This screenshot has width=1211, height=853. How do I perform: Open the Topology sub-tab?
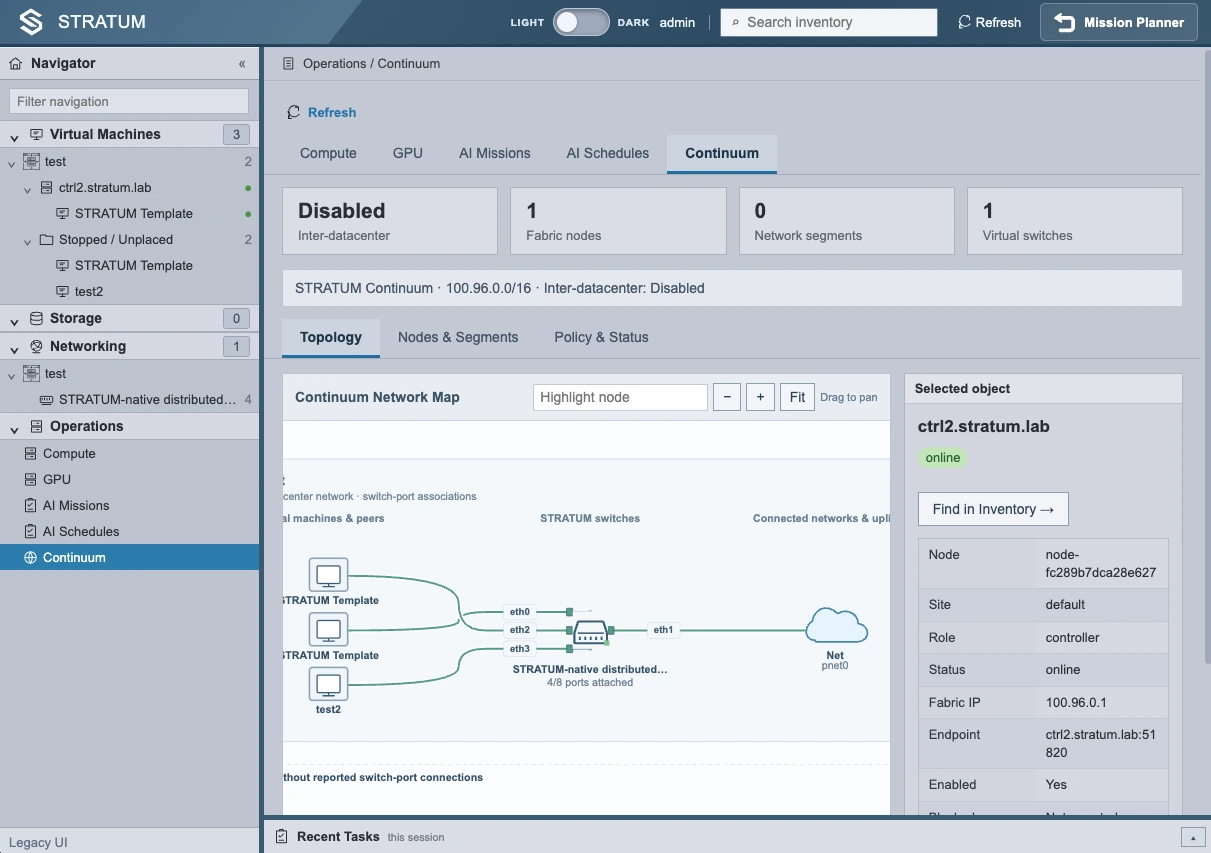point(331,337)
